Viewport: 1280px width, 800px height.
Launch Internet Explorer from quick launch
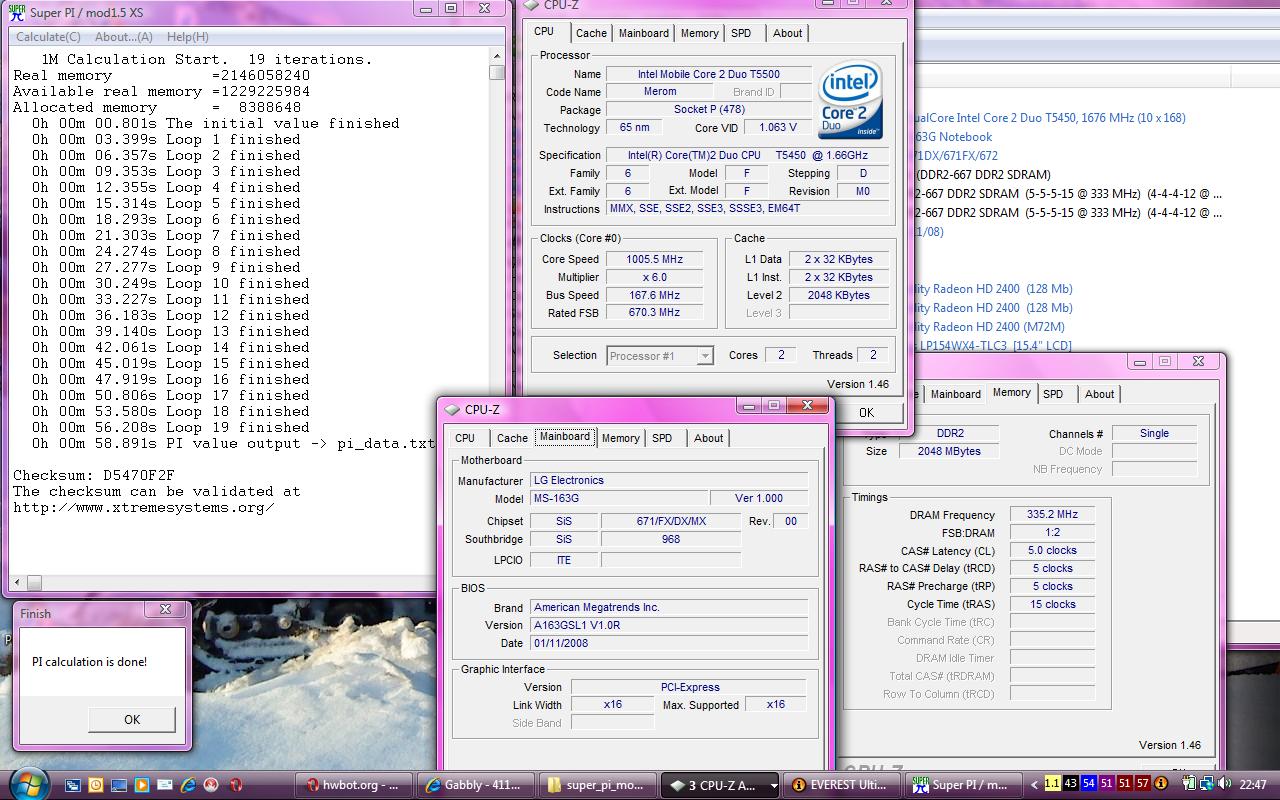[188, 785]
